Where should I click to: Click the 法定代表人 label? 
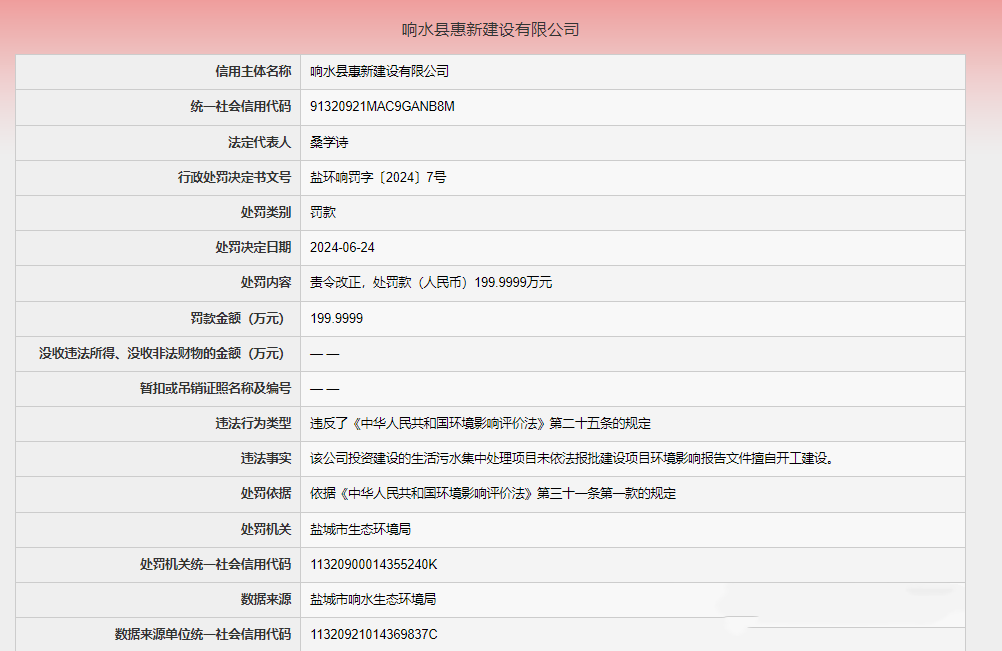coord(259,142)
